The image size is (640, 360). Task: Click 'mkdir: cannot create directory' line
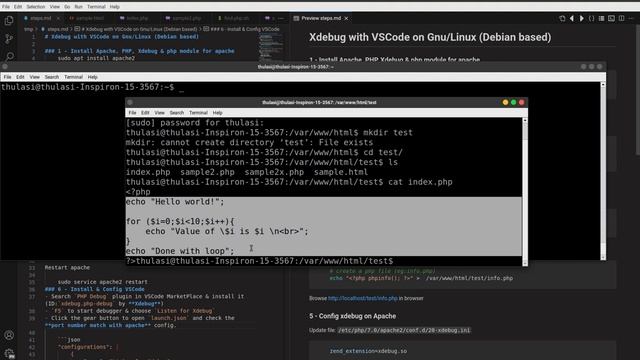coord(249,142)
